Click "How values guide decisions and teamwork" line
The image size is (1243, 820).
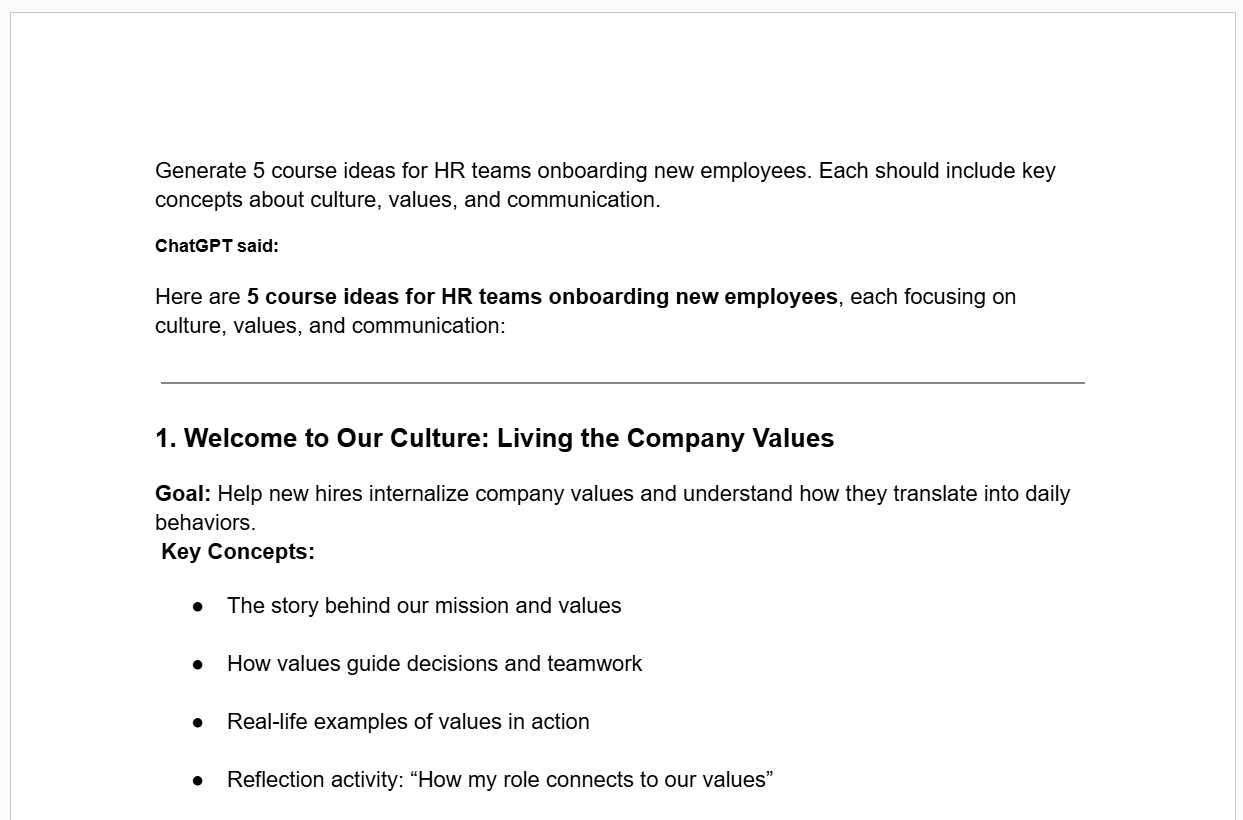[x=434, y=664]
